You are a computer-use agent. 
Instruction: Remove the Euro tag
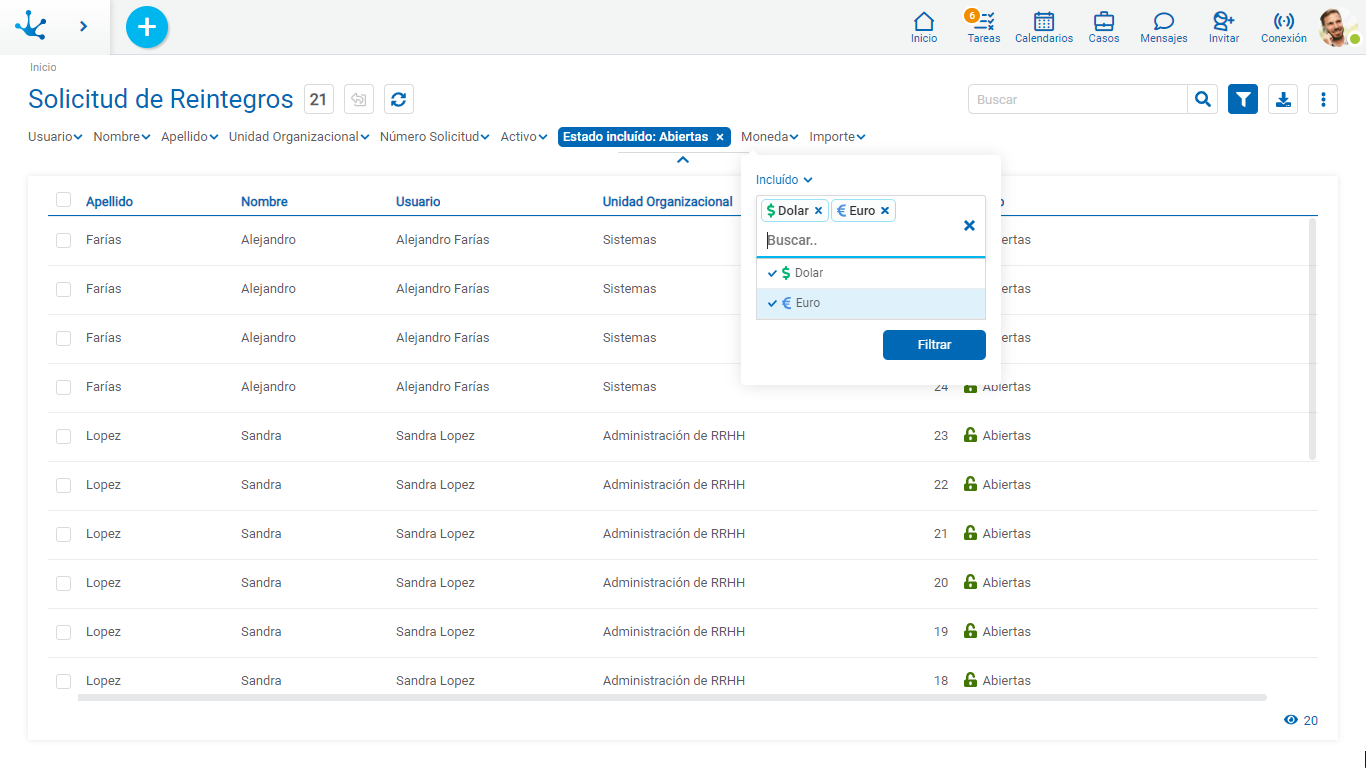(885, 211)
